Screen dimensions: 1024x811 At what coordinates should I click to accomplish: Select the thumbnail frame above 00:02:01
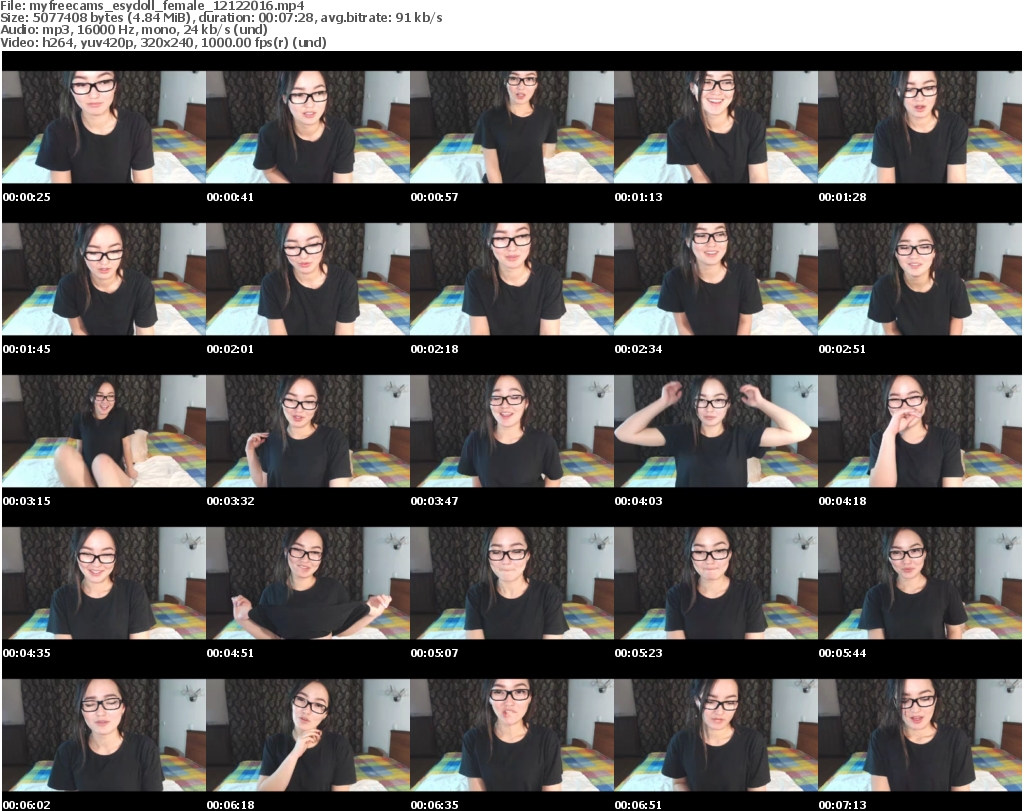[308, 279]
